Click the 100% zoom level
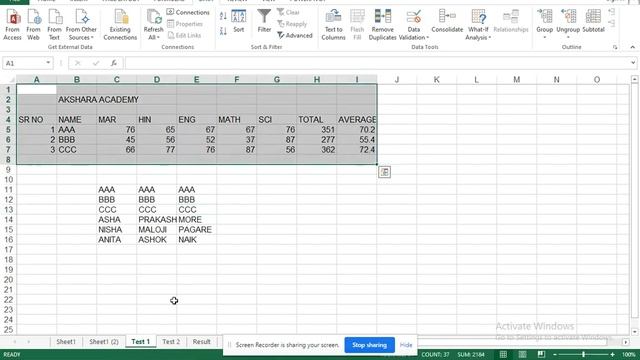 click(x=629, y=355)
